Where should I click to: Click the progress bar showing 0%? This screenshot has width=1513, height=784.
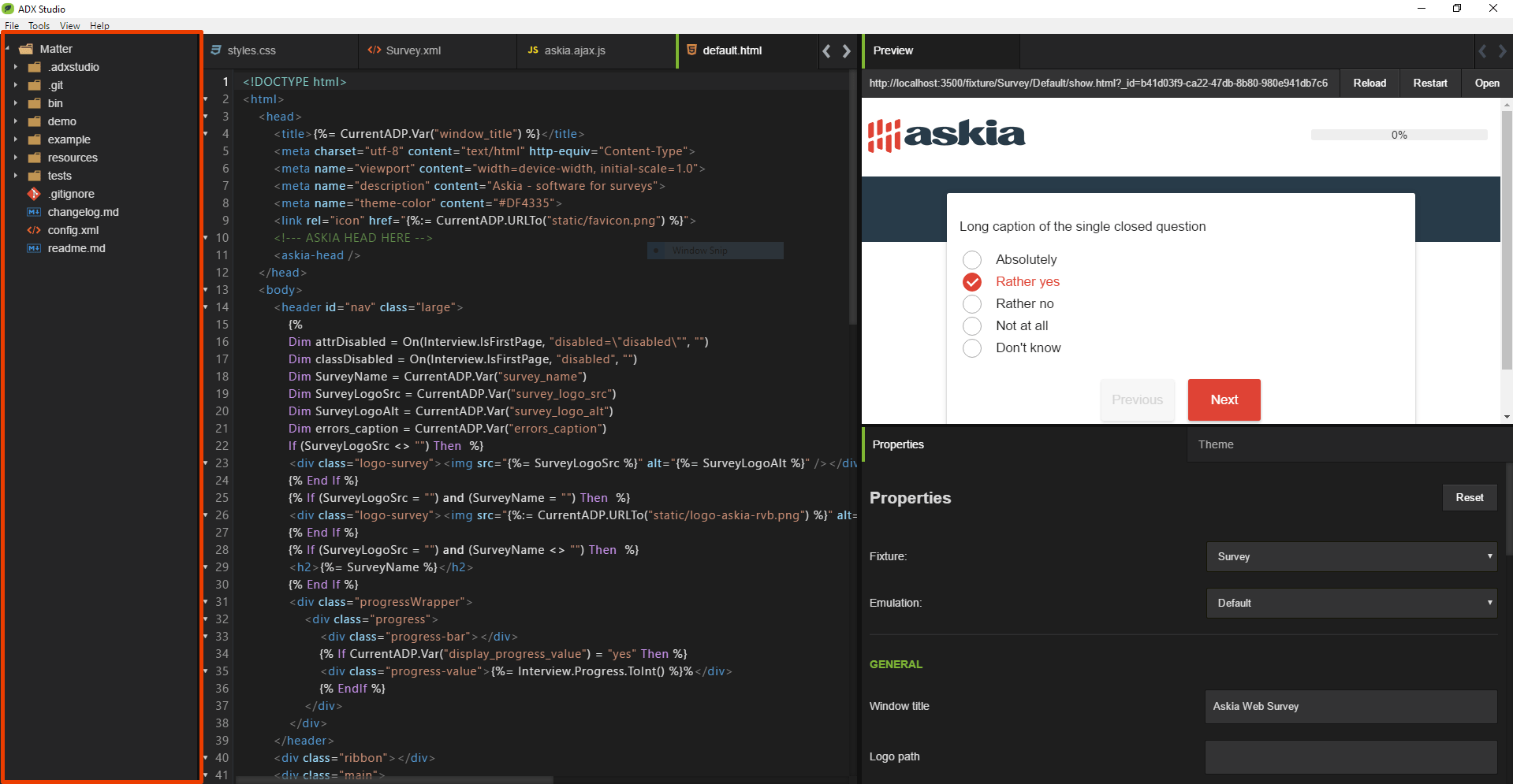1399,135
